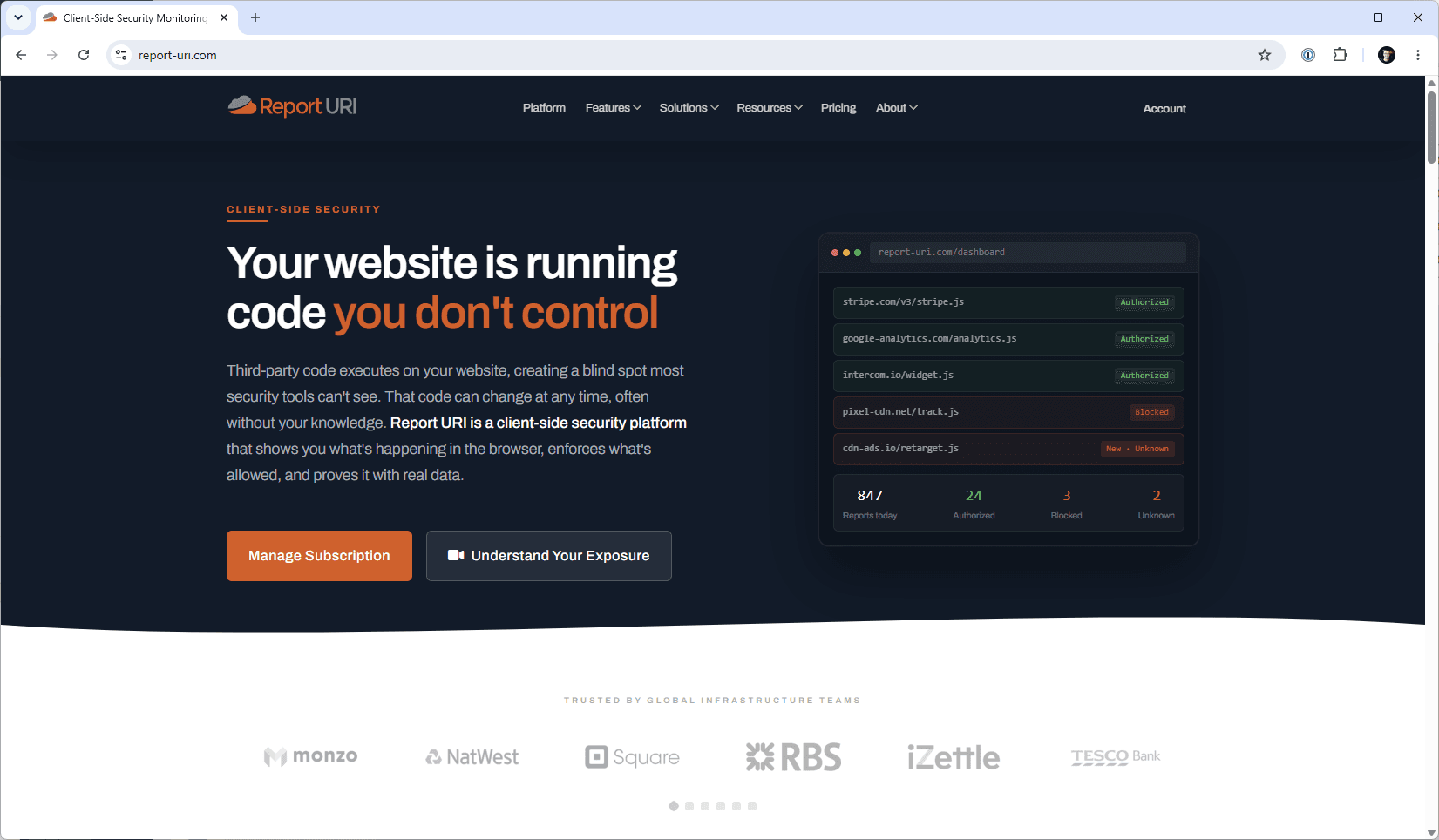Click the Report URI logo
The image size is (1439, 840).
pos(292,106)
